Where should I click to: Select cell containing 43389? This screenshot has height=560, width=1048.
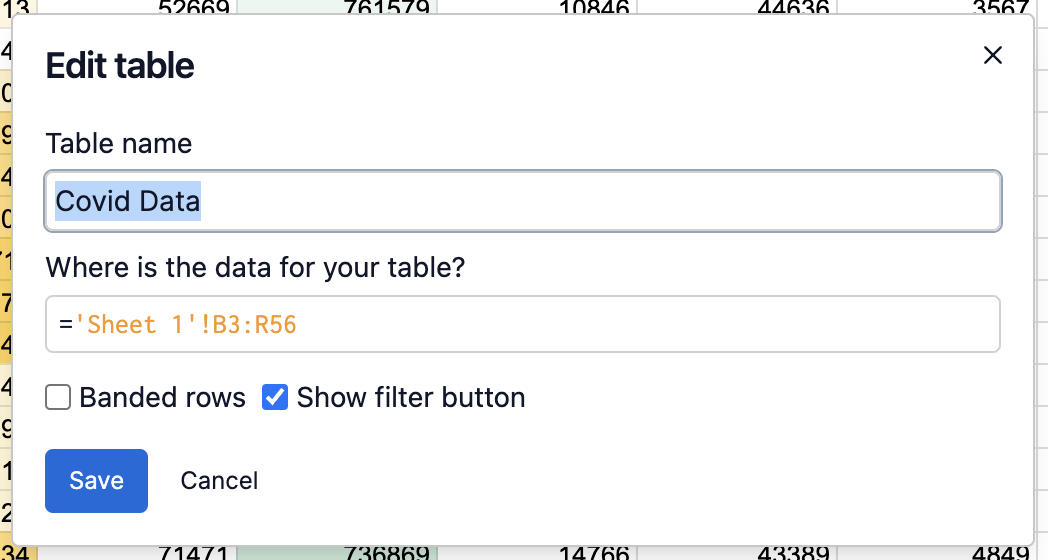[792, 553]
